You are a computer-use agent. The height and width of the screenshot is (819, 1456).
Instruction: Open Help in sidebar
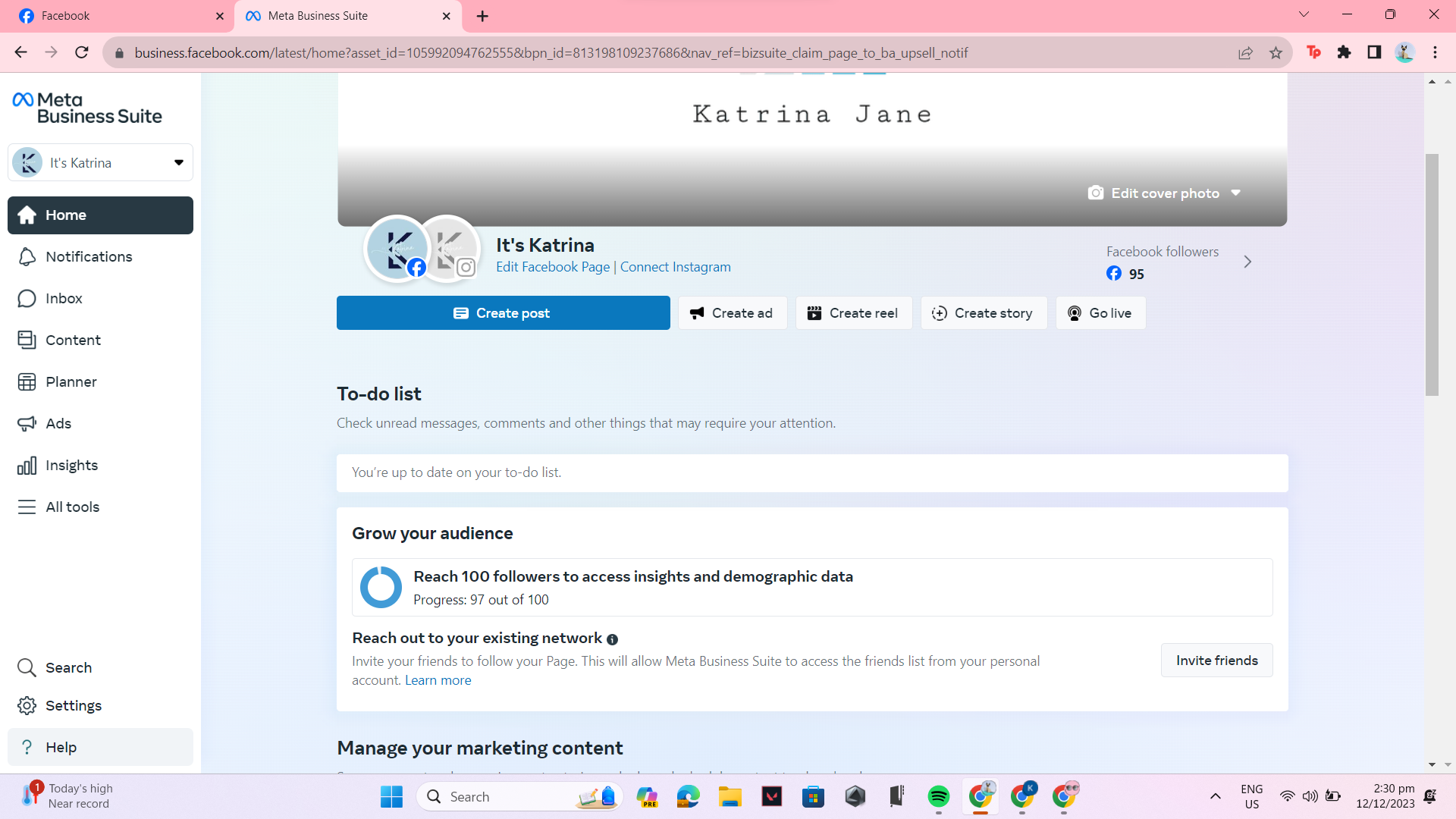[100, 748]
